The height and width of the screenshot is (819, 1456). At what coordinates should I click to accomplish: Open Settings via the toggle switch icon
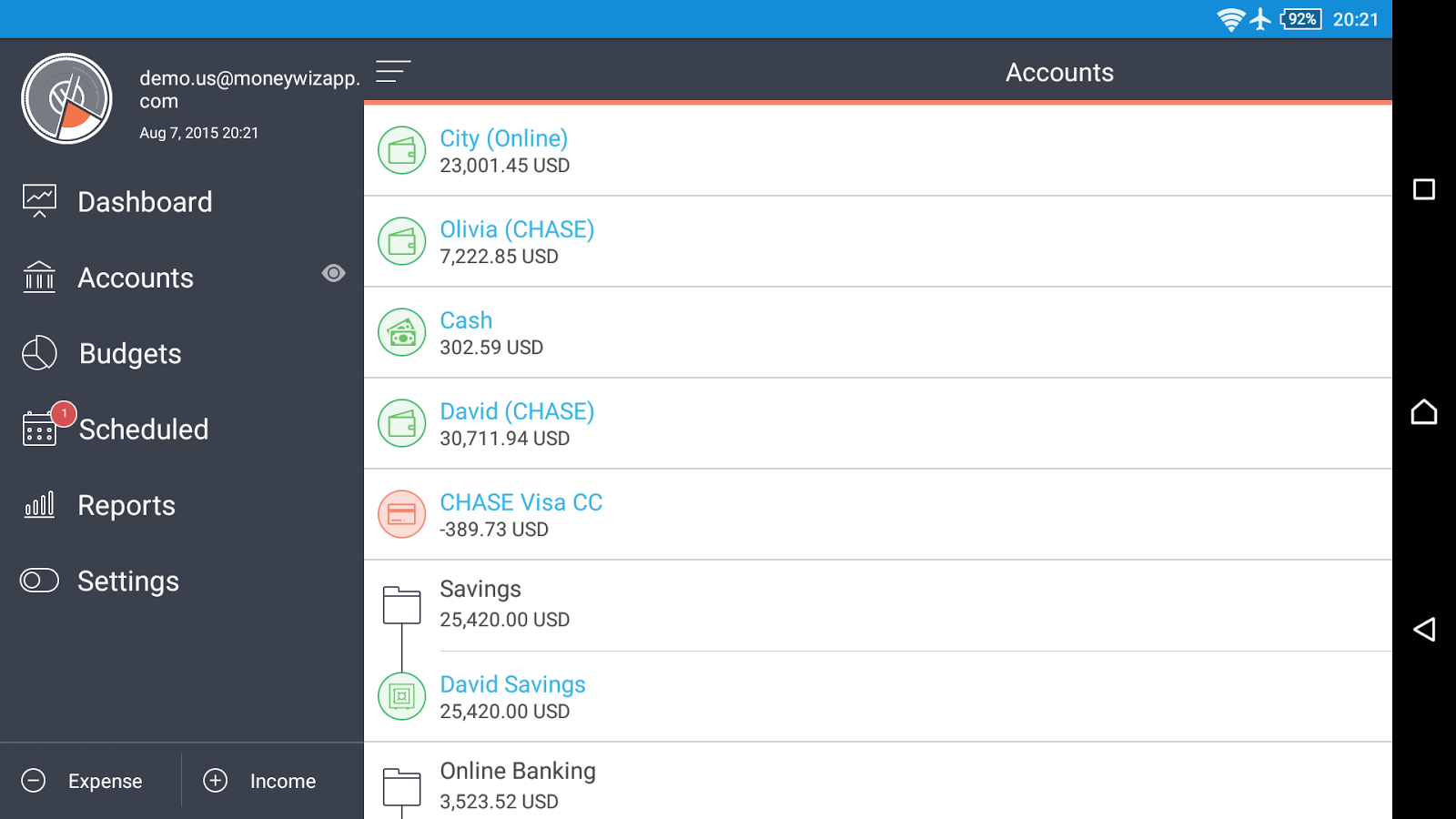pyautogui.click(x=39, y=581)
